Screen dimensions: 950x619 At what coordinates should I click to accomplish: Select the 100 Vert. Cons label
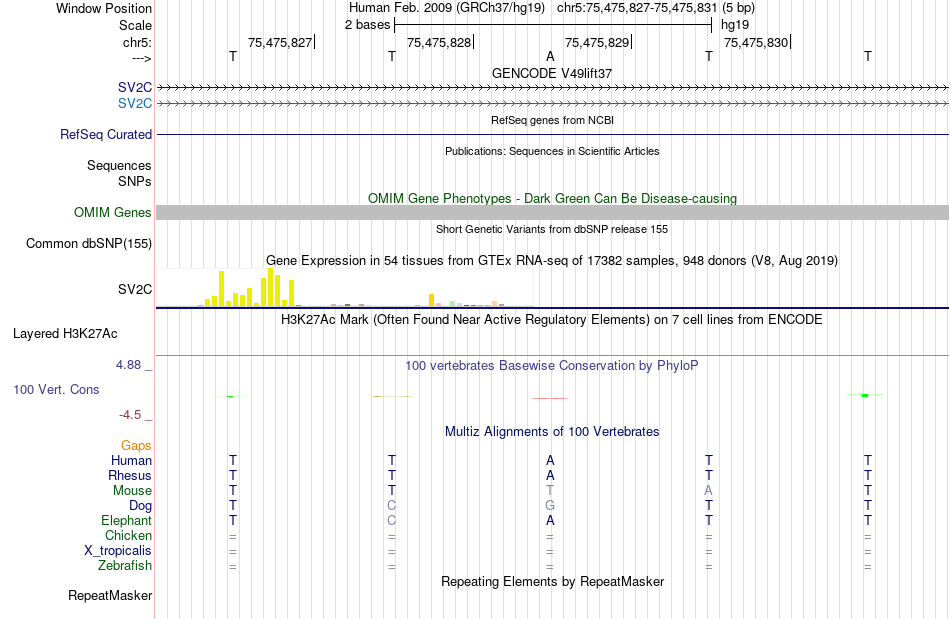[56, 389]
